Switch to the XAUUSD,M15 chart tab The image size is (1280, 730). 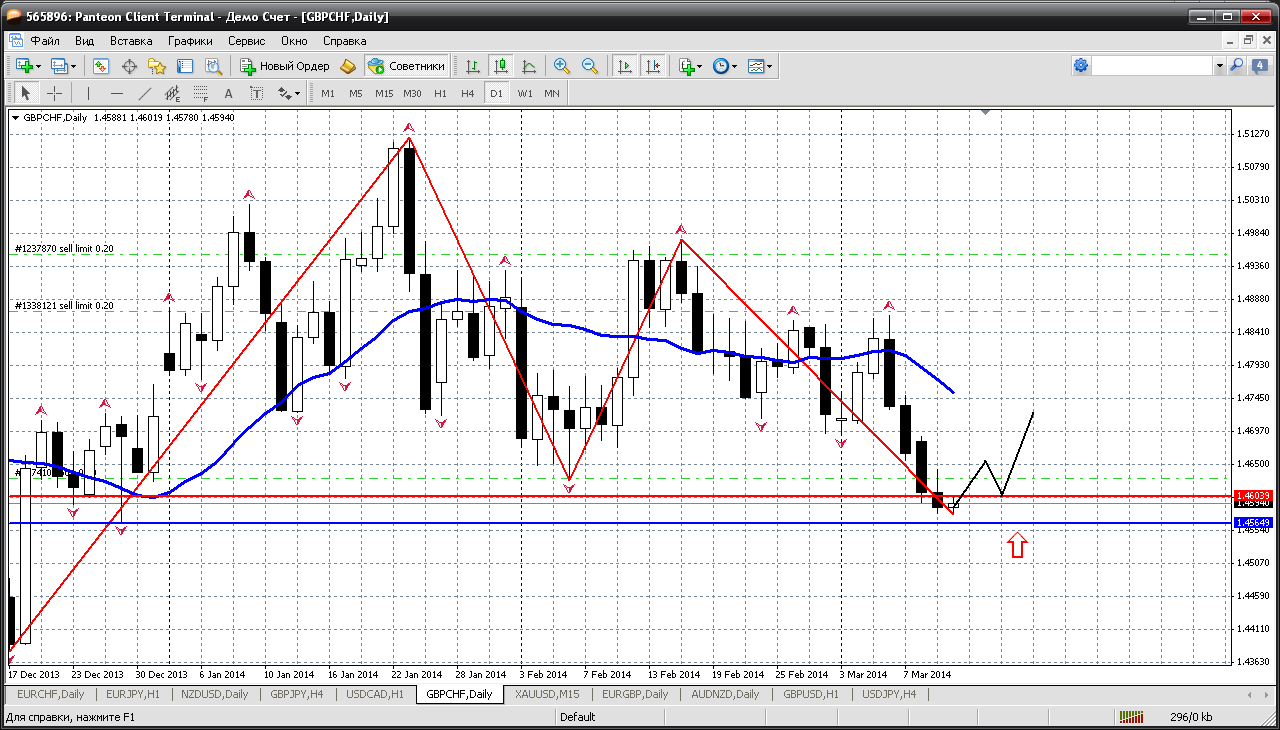point(547,694)
